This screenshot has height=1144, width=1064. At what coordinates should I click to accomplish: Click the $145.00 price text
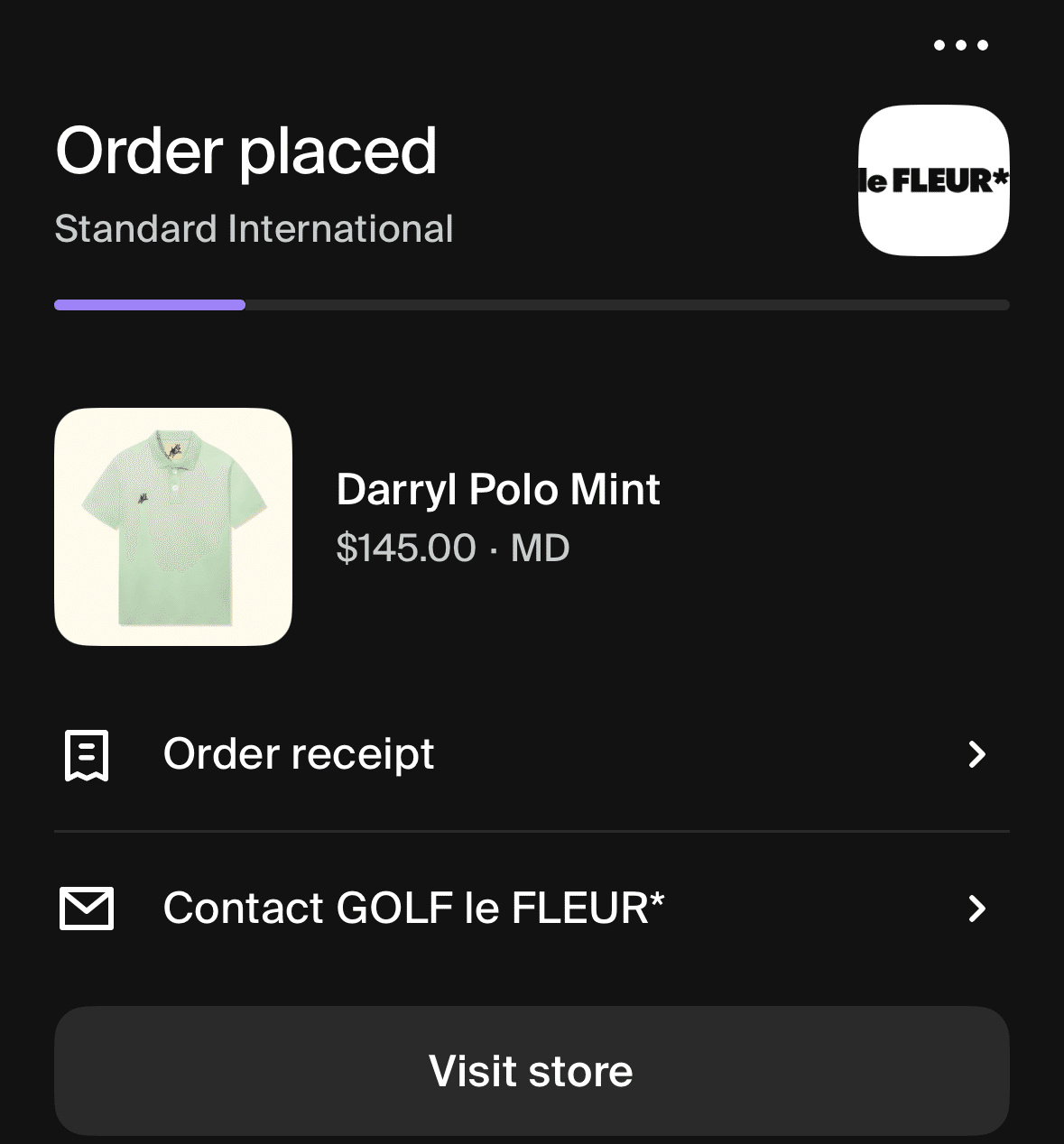[406, 549]
